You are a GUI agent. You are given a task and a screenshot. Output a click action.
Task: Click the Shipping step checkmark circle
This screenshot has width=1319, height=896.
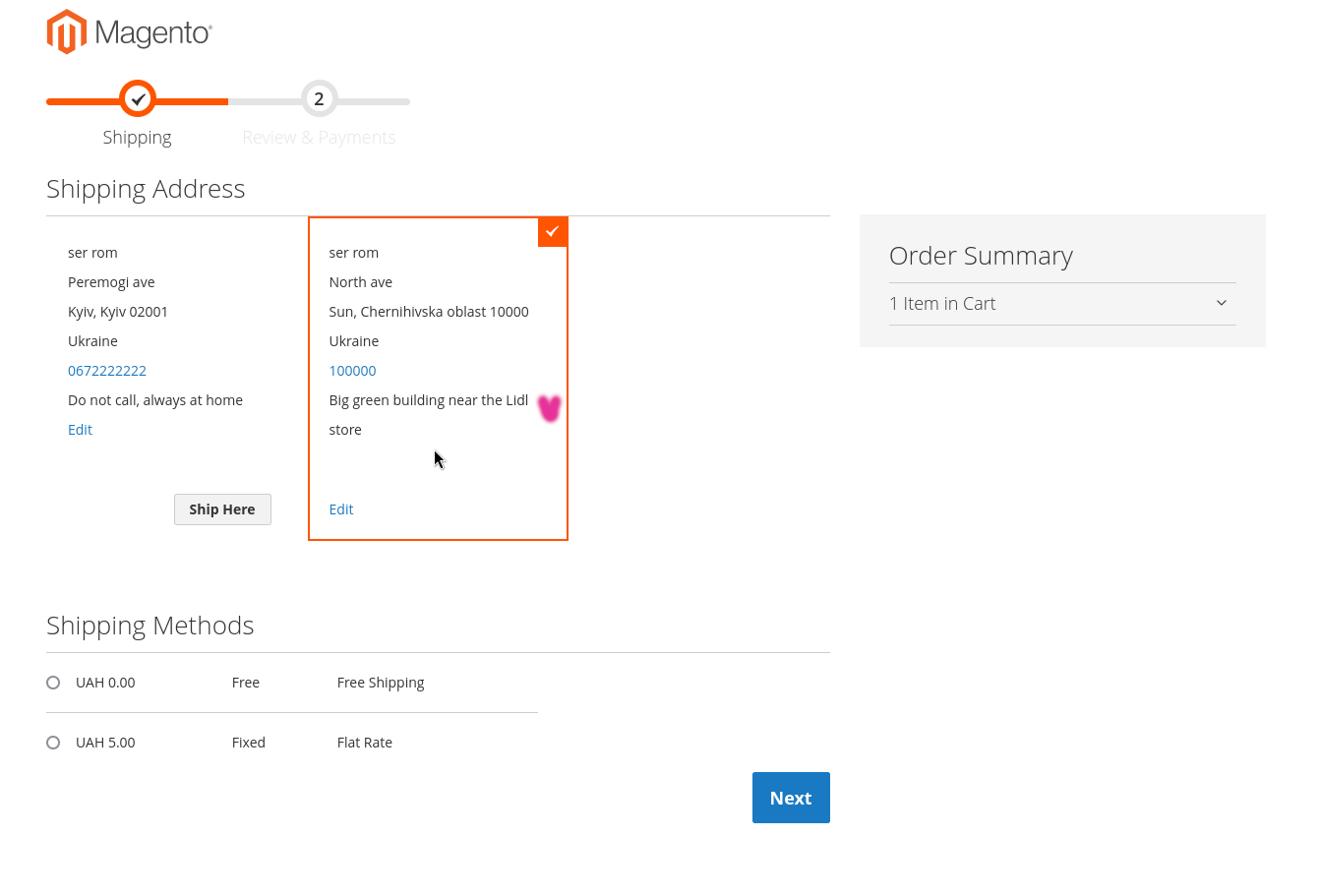click(138, 99)
